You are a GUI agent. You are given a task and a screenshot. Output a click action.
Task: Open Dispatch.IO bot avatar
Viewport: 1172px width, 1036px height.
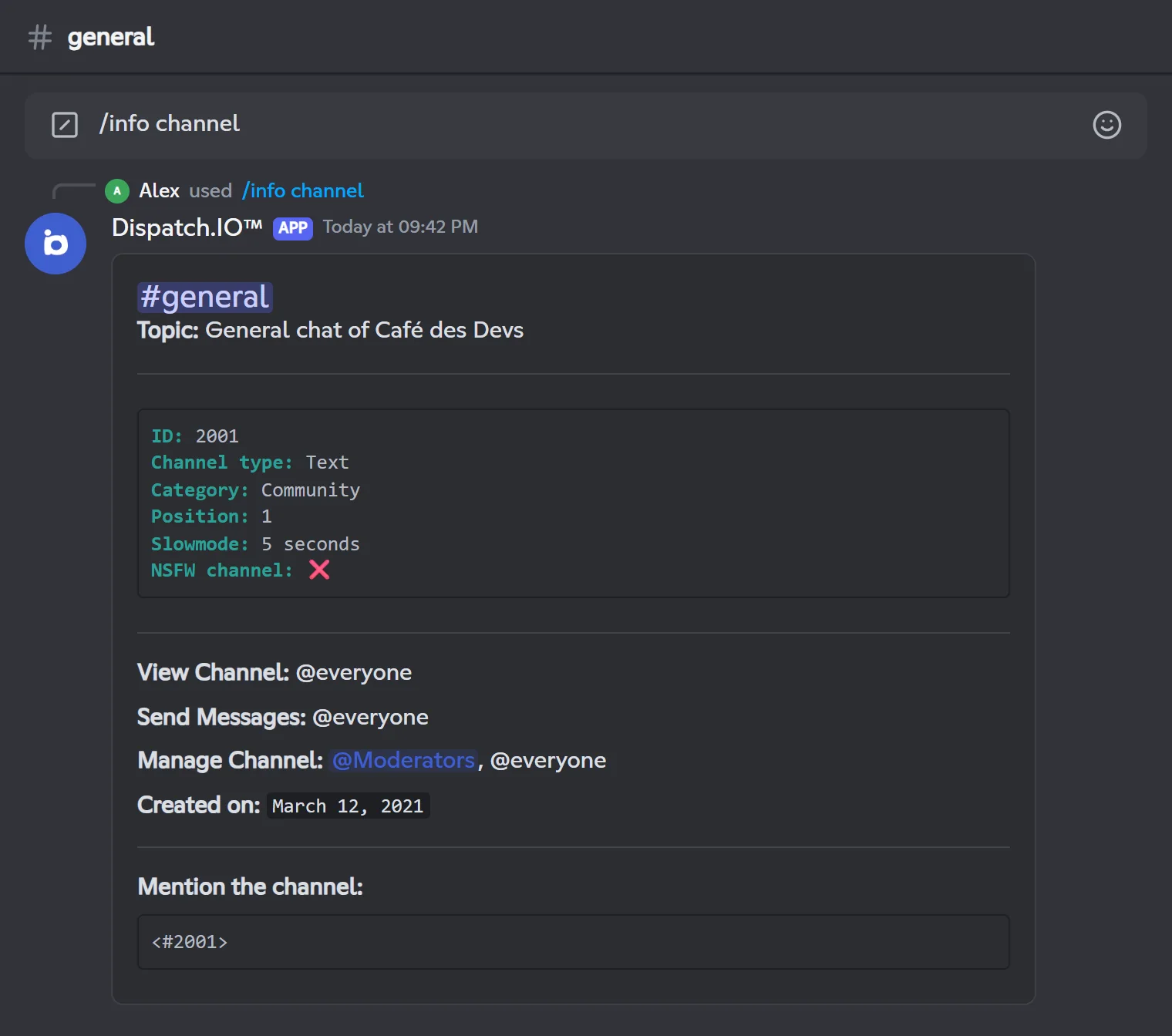click(56, 244)
